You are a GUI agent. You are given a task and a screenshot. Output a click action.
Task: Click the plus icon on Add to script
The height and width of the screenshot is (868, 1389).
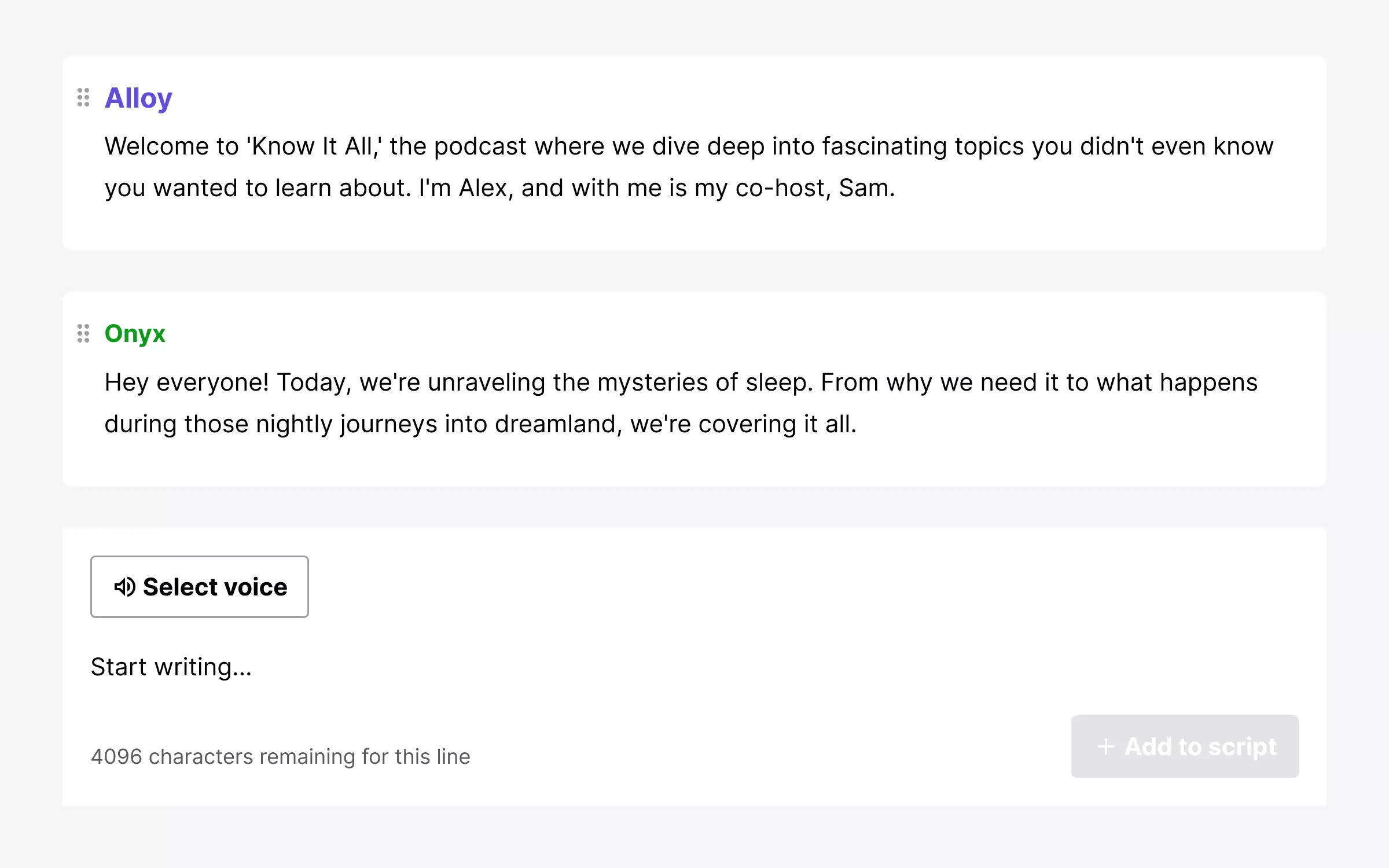[x=1107, y=746]
